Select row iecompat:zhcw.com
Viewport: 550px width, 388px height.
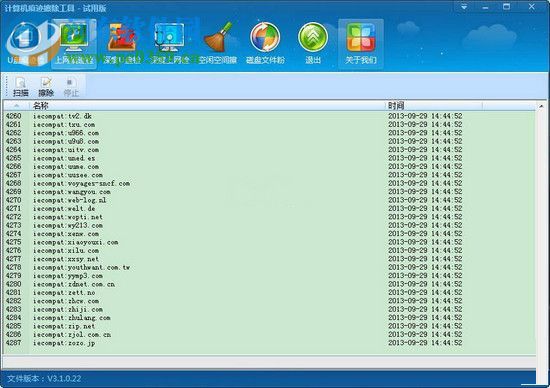click(x=269, y=301)
